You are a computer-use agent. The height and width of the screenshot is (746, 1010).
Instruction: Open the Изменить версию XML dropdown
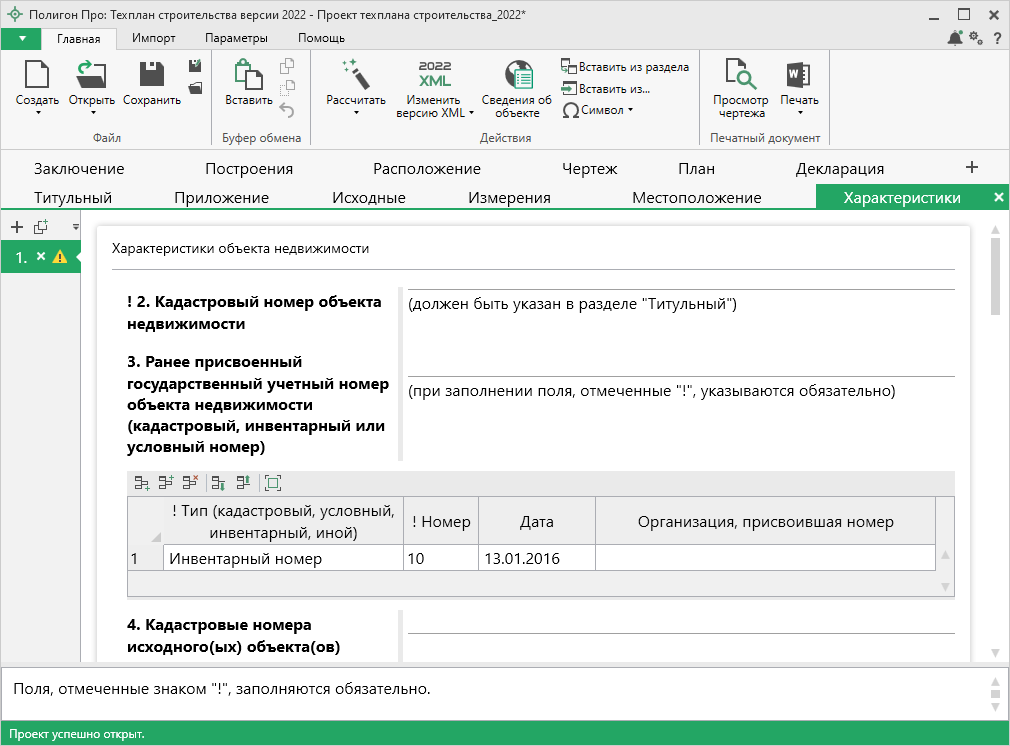[x=471, y=113]
